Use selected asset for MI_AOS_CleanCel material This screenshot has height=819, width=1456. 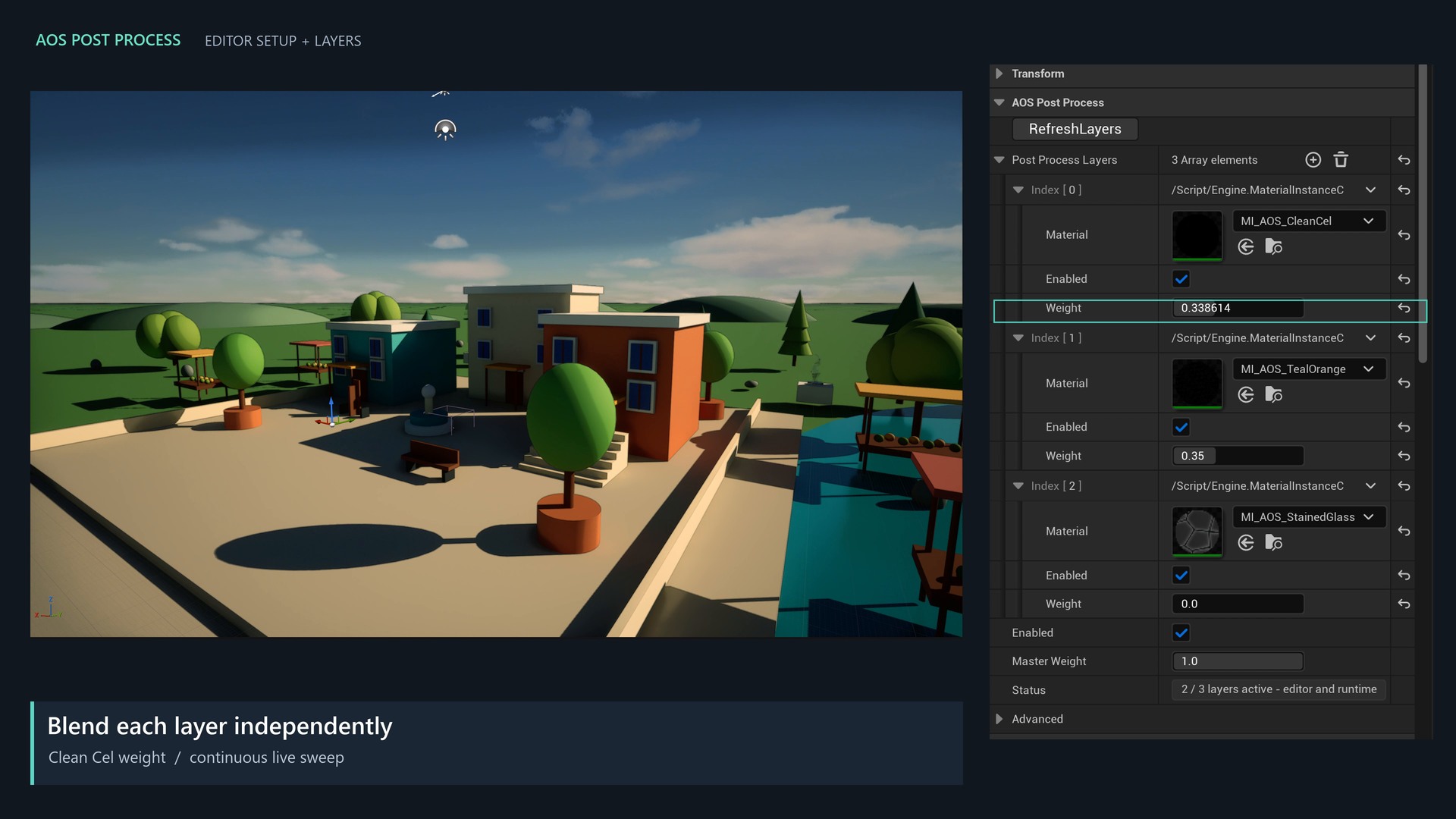pos(1245,246)
